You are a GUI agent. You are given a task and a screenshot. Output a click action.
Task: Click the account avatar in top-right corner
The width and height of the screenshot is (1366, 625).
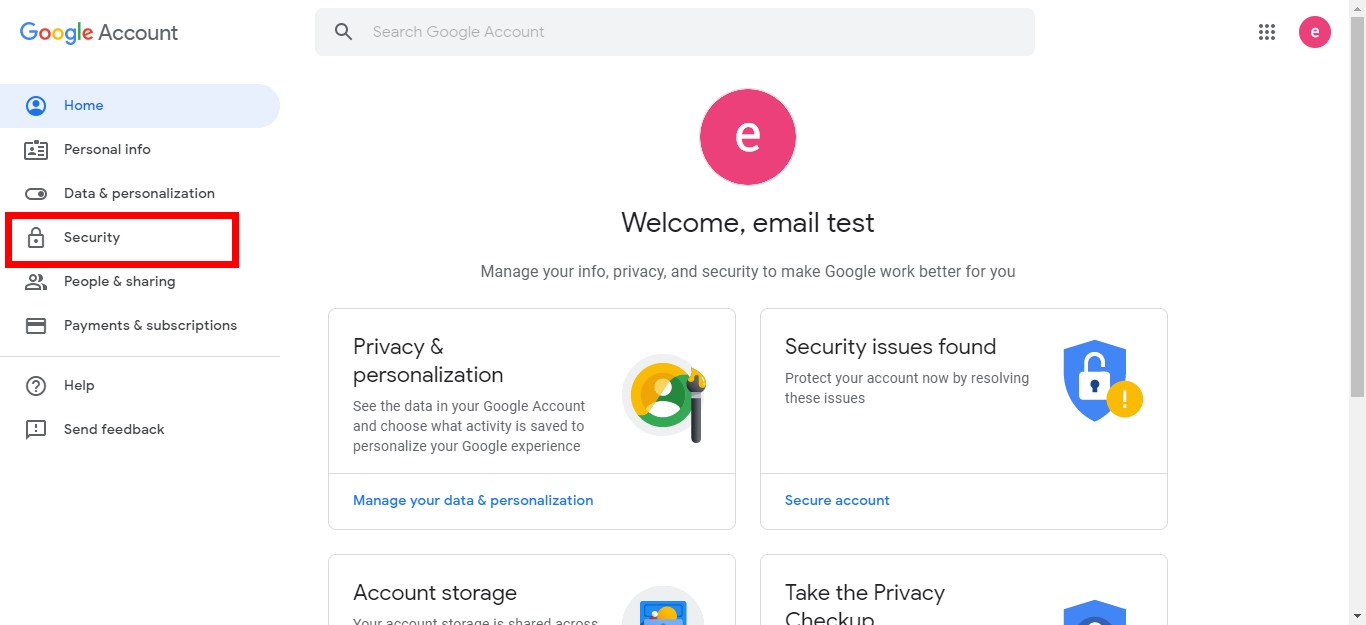point(1314,32)
